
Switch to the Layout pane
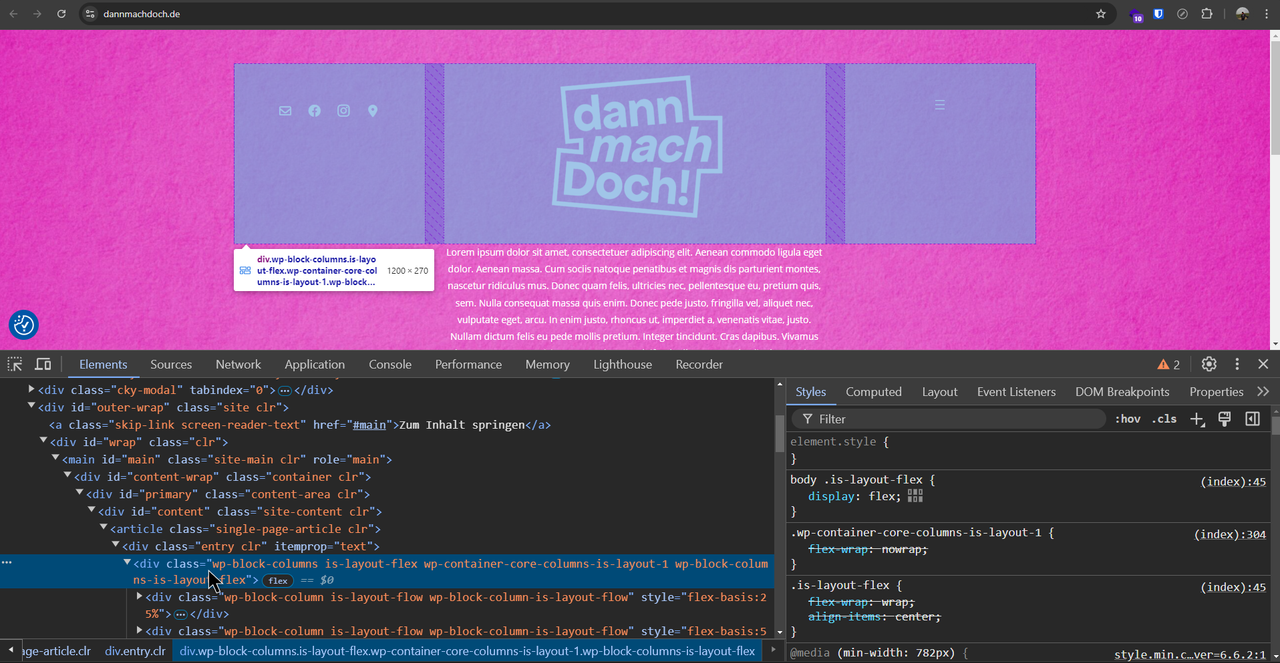click(939, 392)
